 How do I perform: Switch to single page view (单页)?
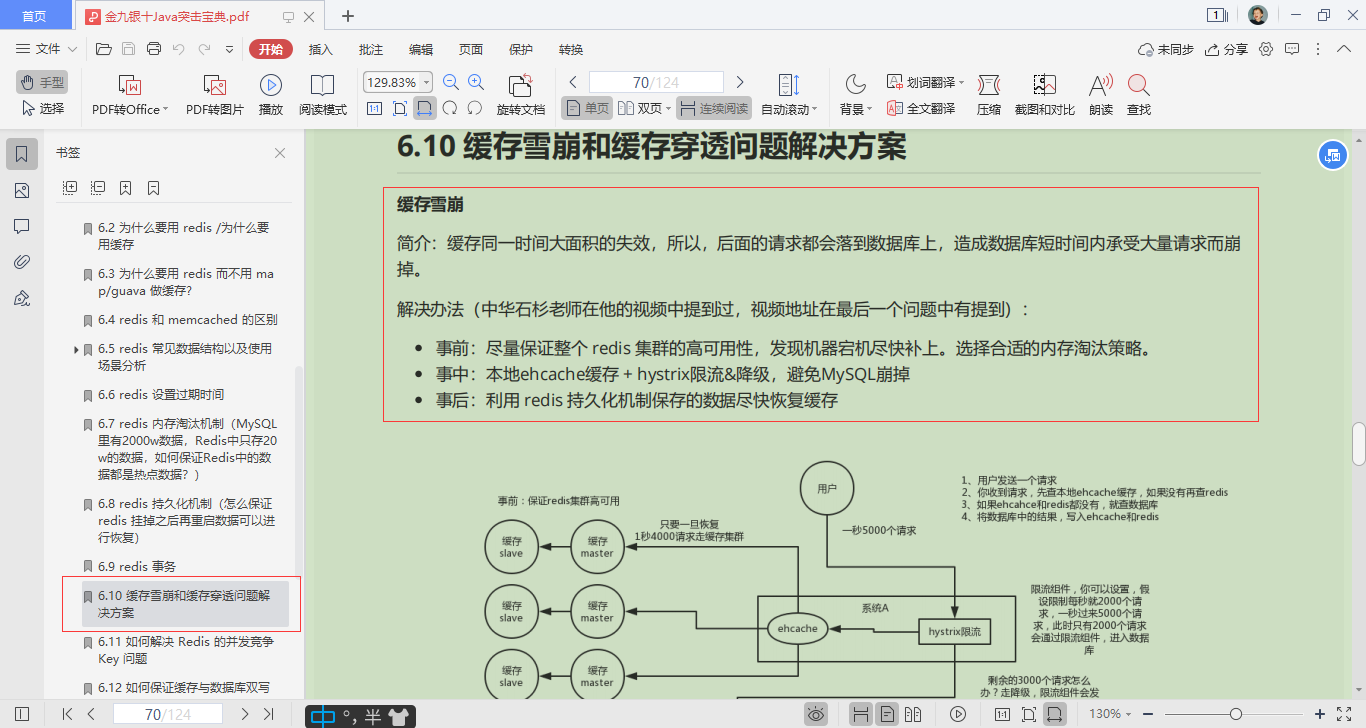coord(587,108)
